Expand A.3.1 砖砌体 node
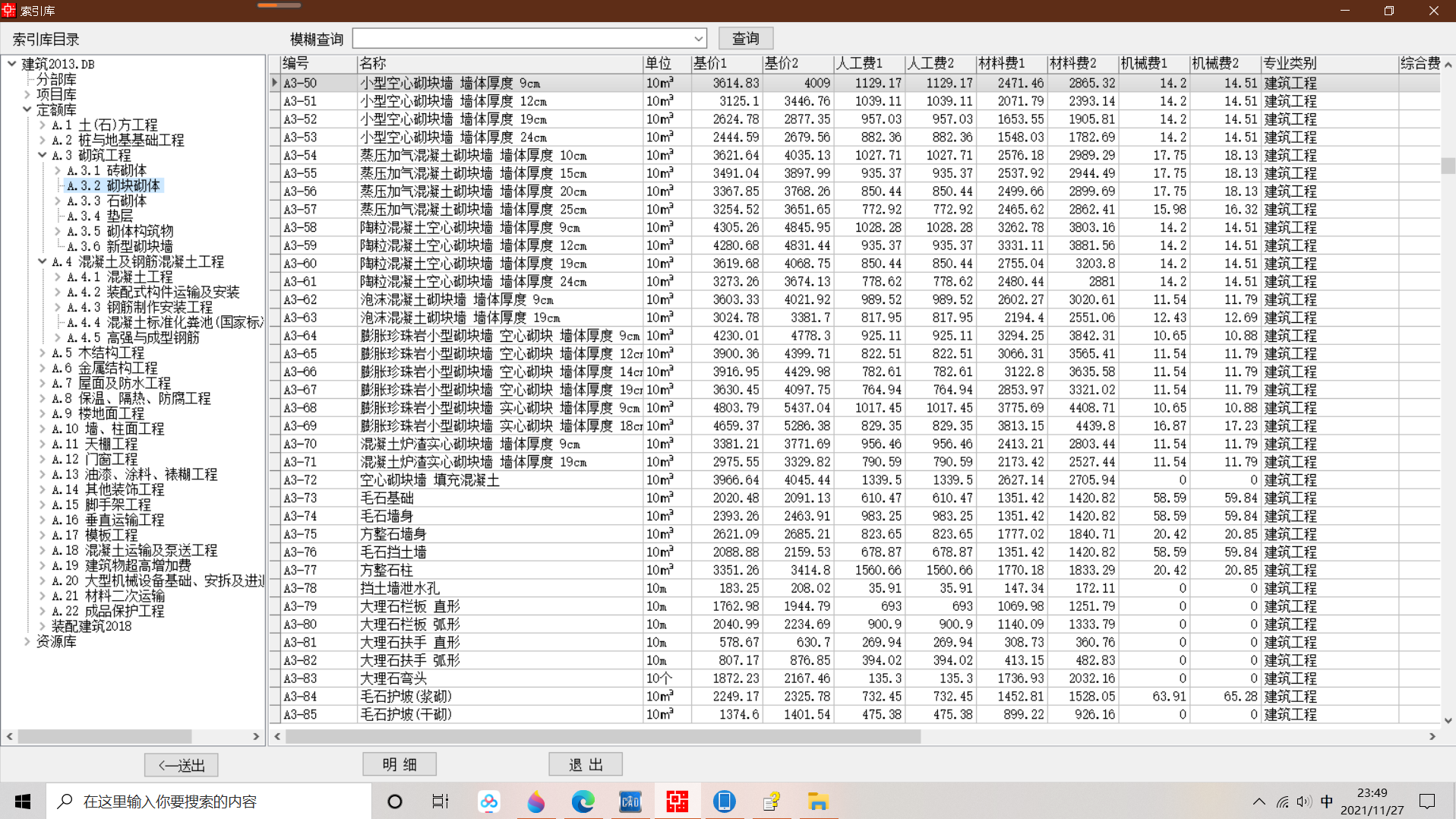This screenshot has width=1456, height=819. tap(58, 170)
